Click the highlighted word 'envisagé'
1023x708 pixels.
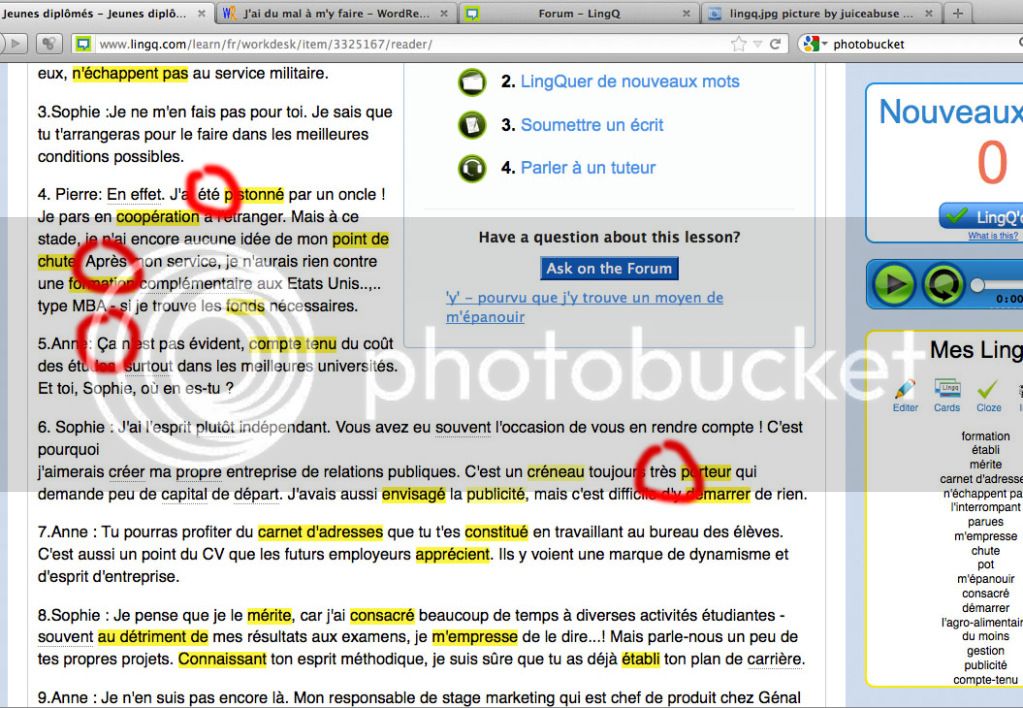(414, 495)
